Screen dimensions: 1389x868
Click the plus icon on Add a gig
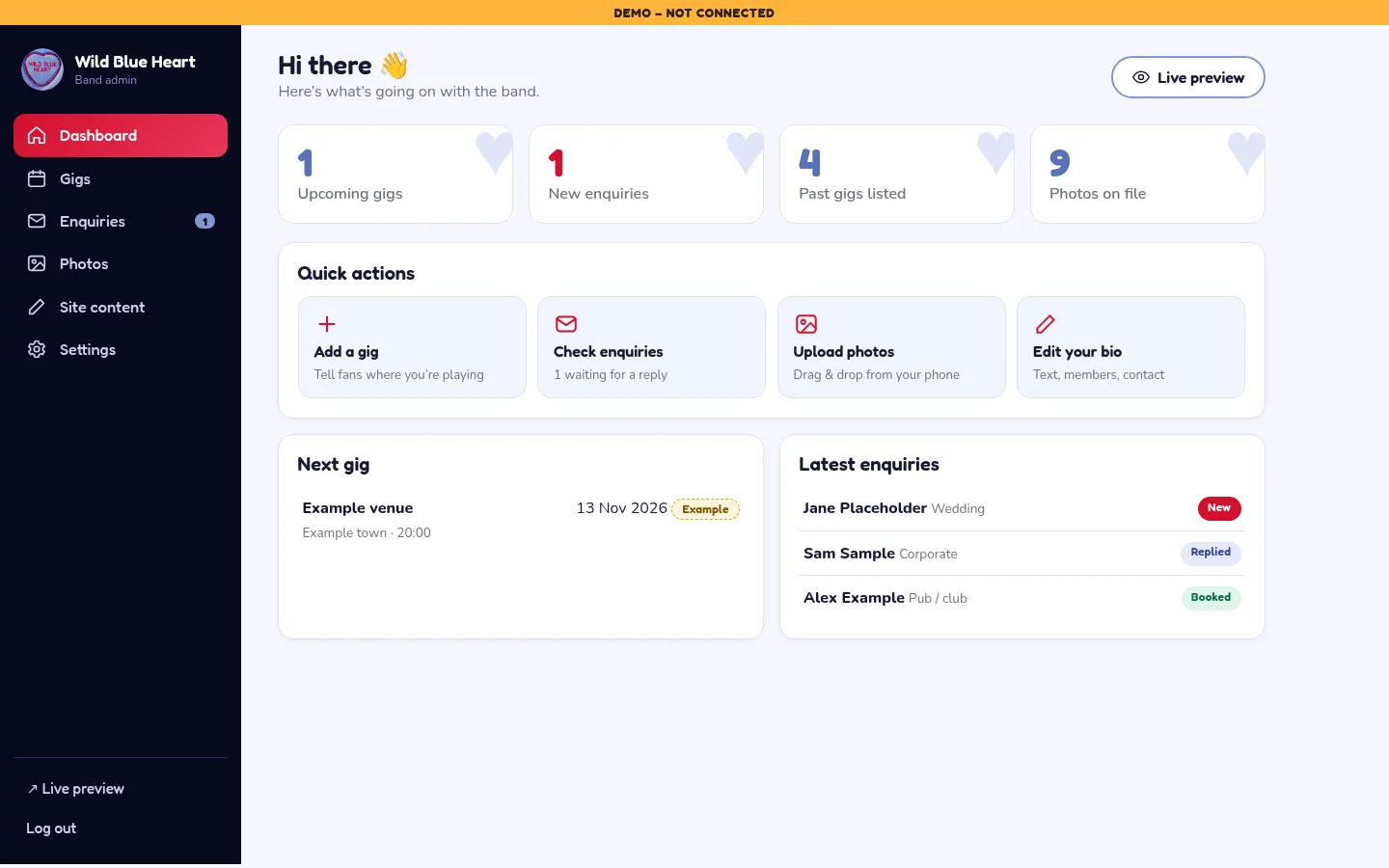click(327, 324)
